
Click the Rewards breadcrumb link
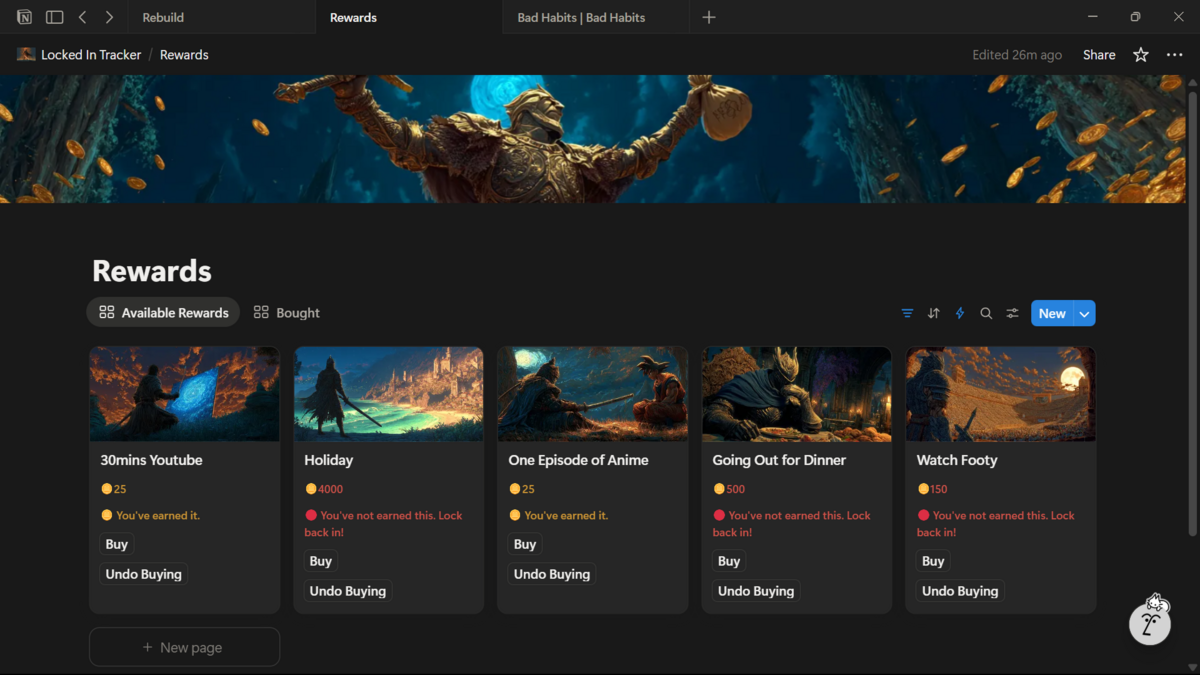[x=184, y=55]
